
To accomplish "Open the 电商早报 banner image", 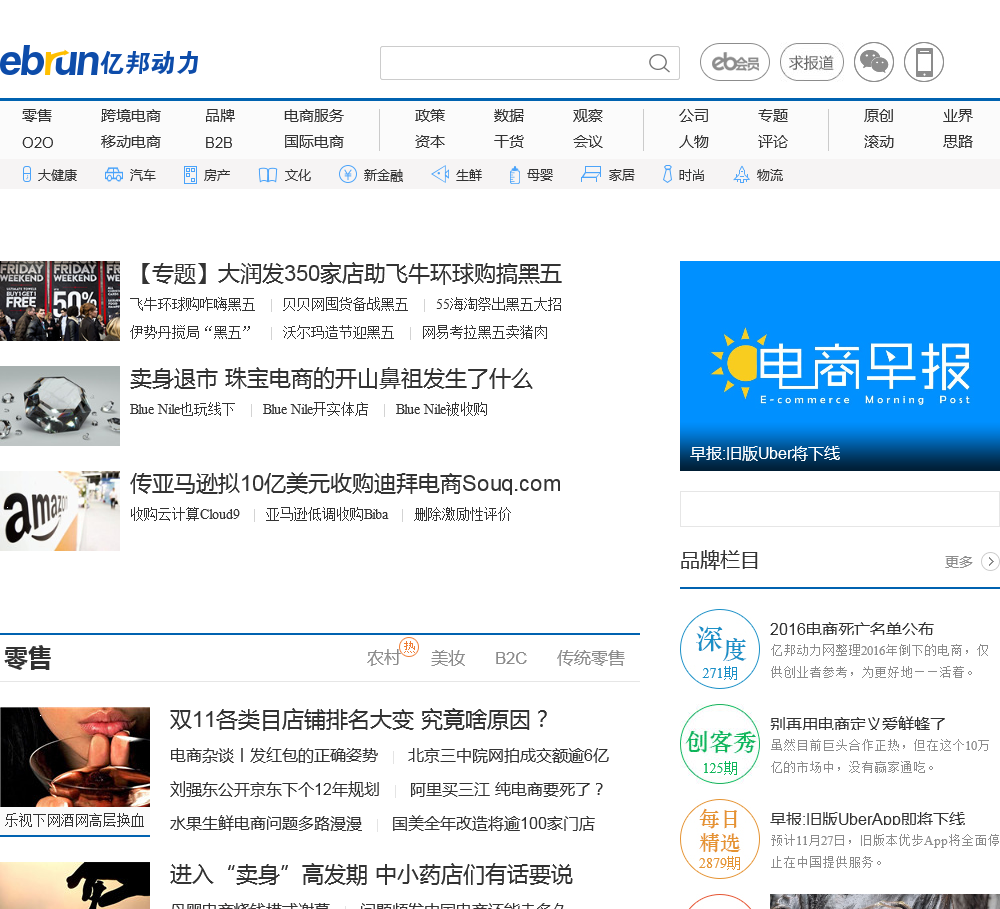I will tap(840, 365).
